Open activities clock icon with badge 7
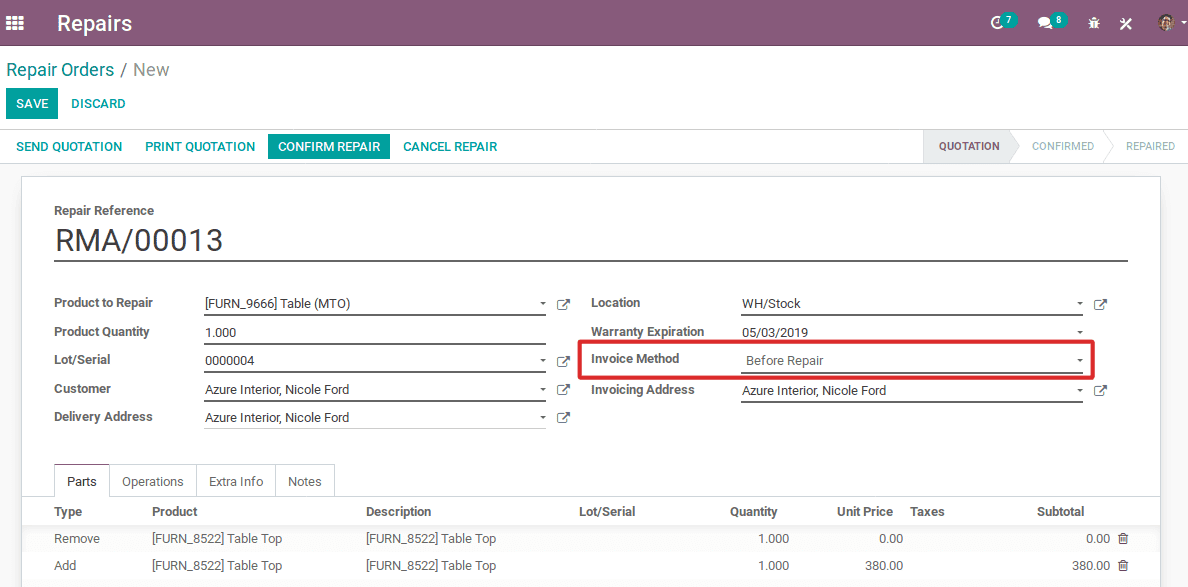Screen dimensions: 1188x587 (1002, 22)
